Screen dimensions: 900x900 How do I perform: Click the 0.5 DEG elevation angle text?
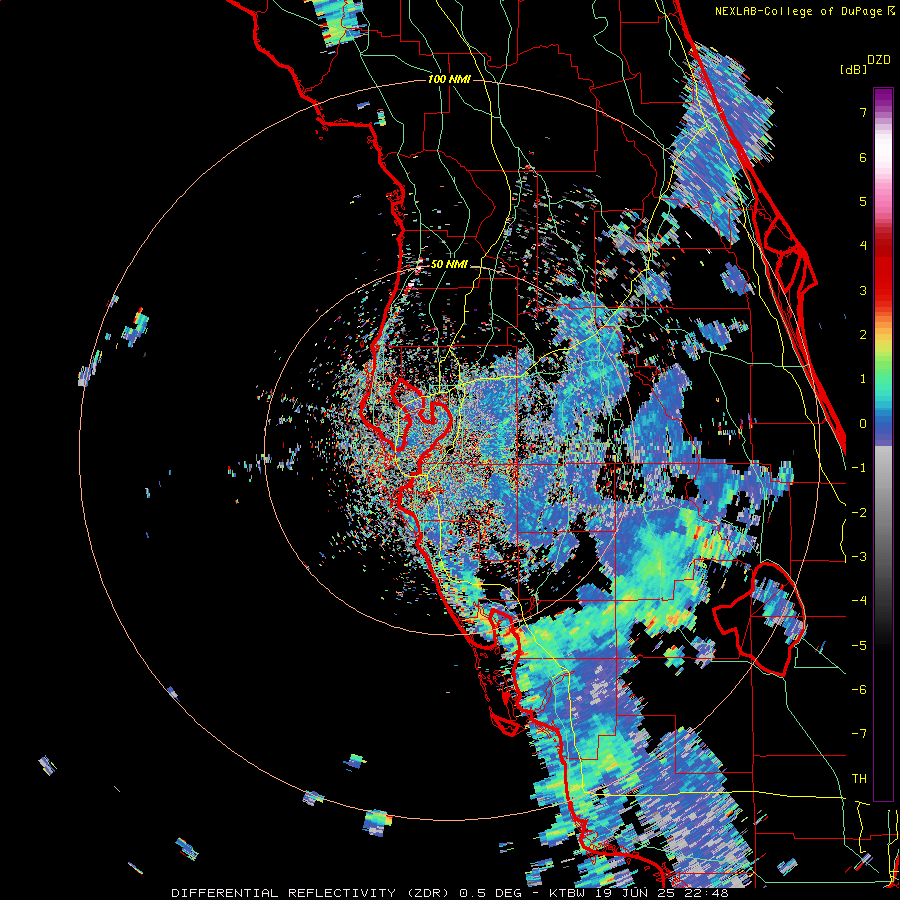click(491, 893)
